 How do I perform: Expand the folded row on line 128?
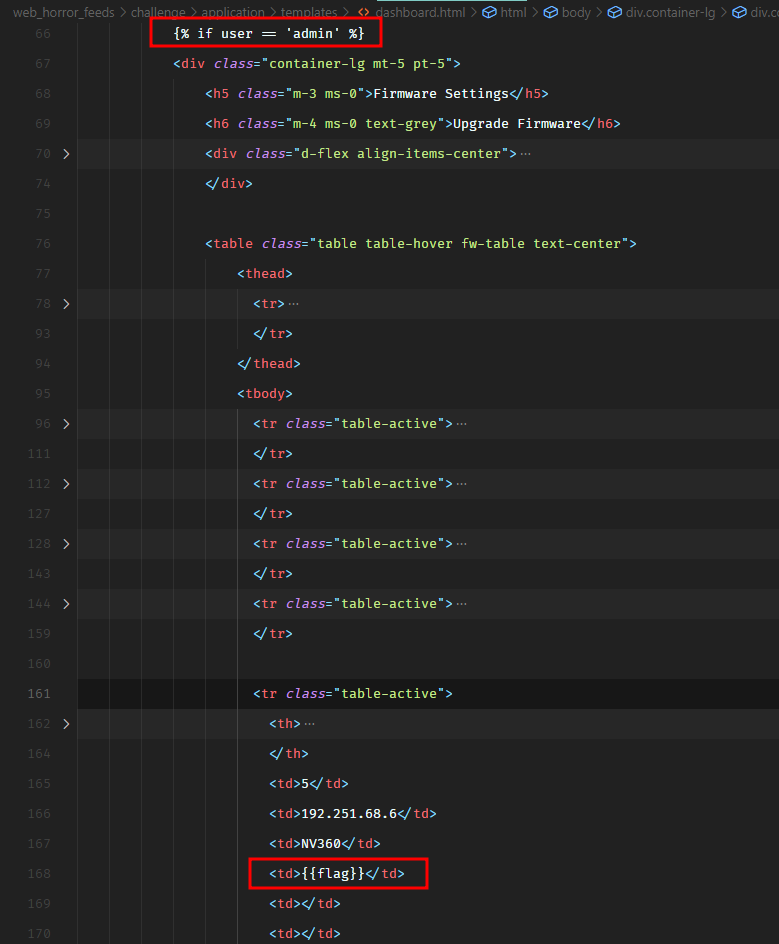(66, 544)
